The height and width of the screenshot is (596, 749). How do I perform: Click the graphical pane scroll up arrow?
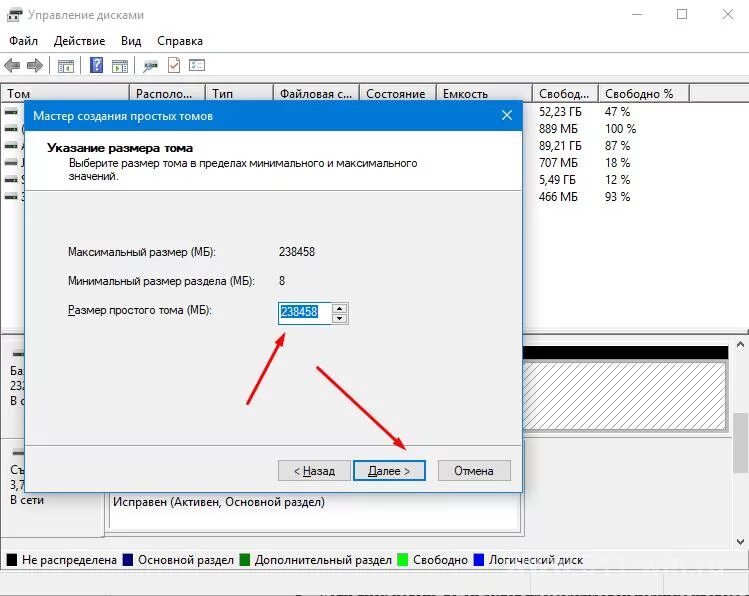coord(740,344)
